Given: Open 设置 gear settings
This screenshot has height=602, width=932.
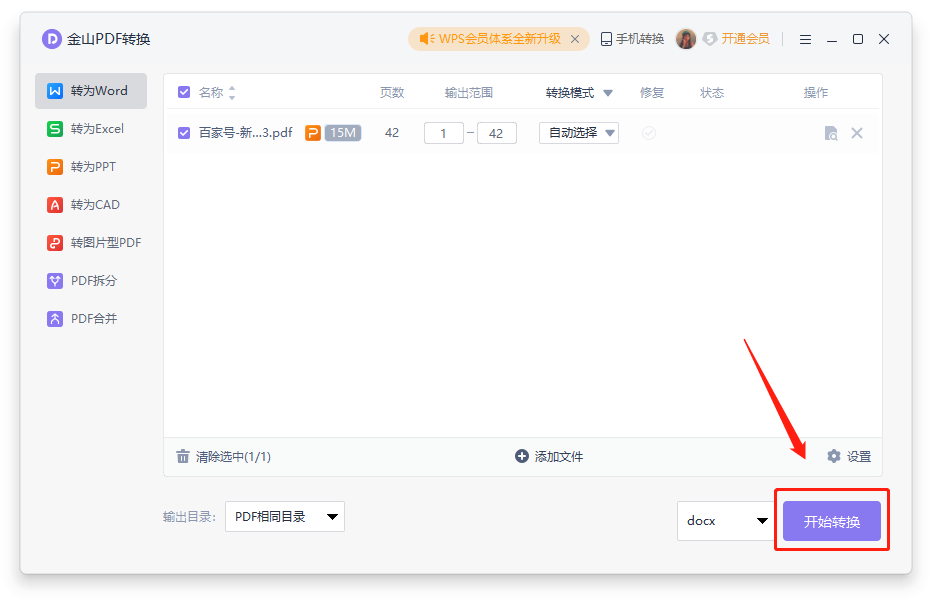Looking at the screenshot, I should tap(849, 456).
